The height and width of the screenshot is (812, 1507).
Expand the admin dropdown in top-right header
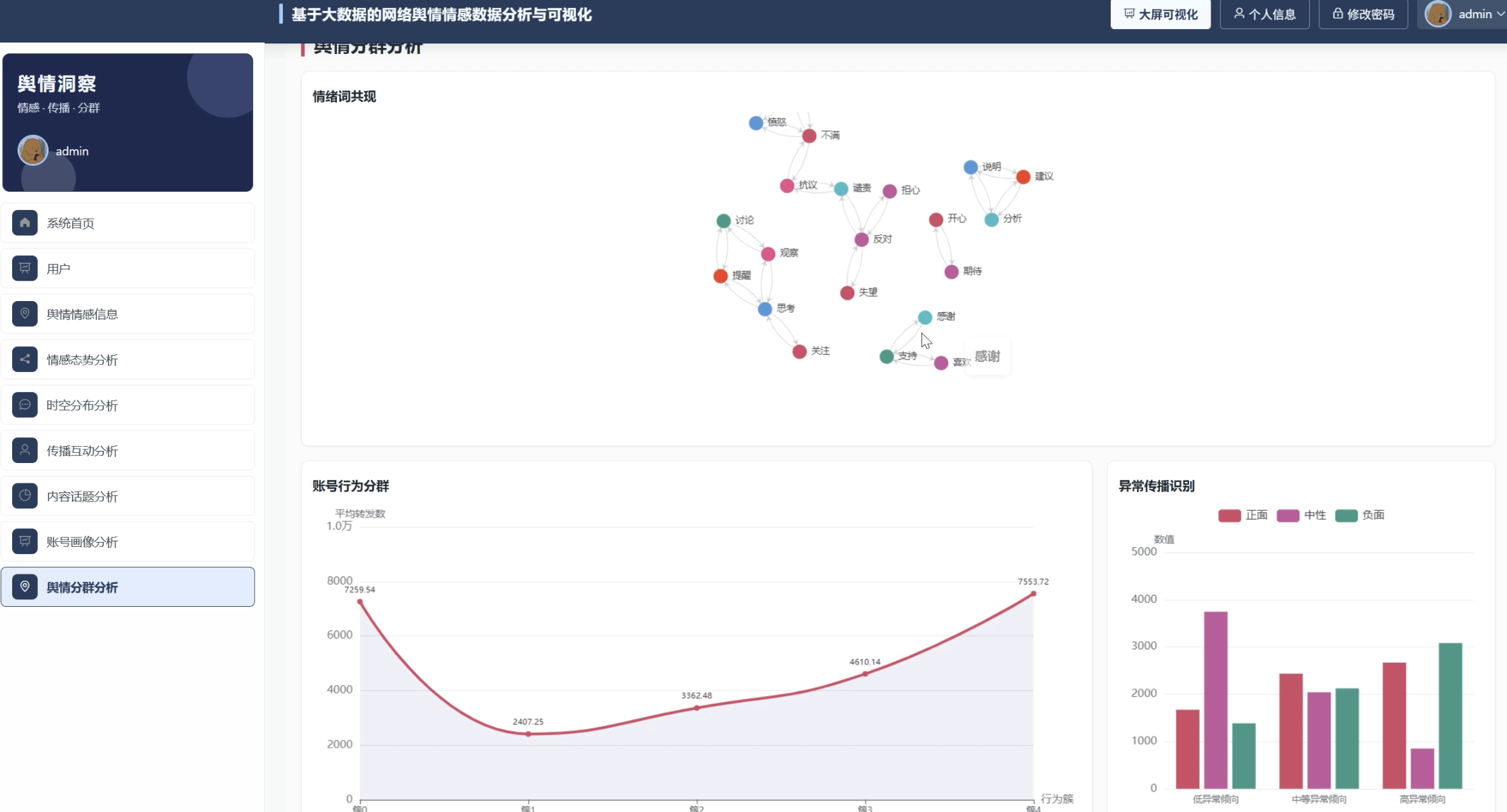tap(1464, 14)
